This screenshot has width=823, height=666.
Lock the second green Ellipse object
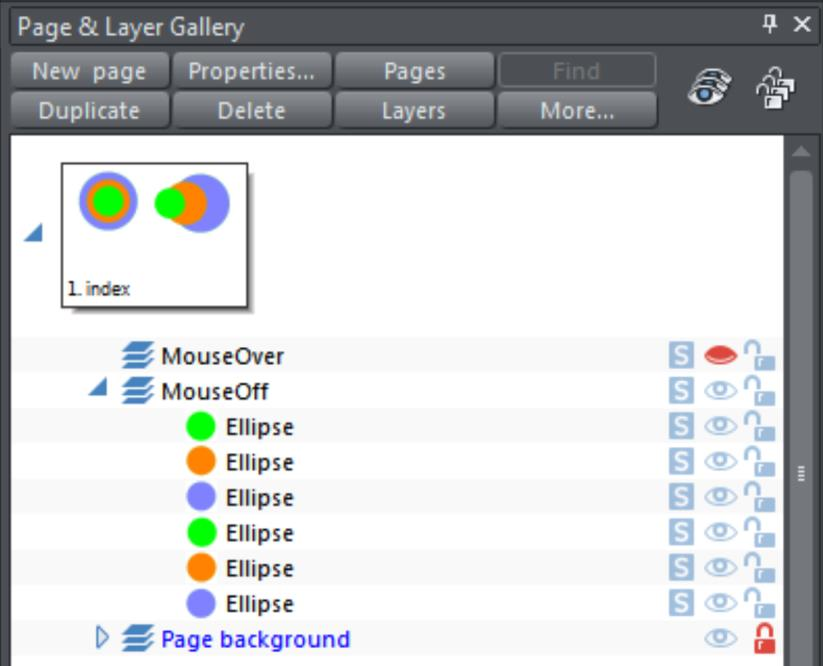[x=759, y=532]
